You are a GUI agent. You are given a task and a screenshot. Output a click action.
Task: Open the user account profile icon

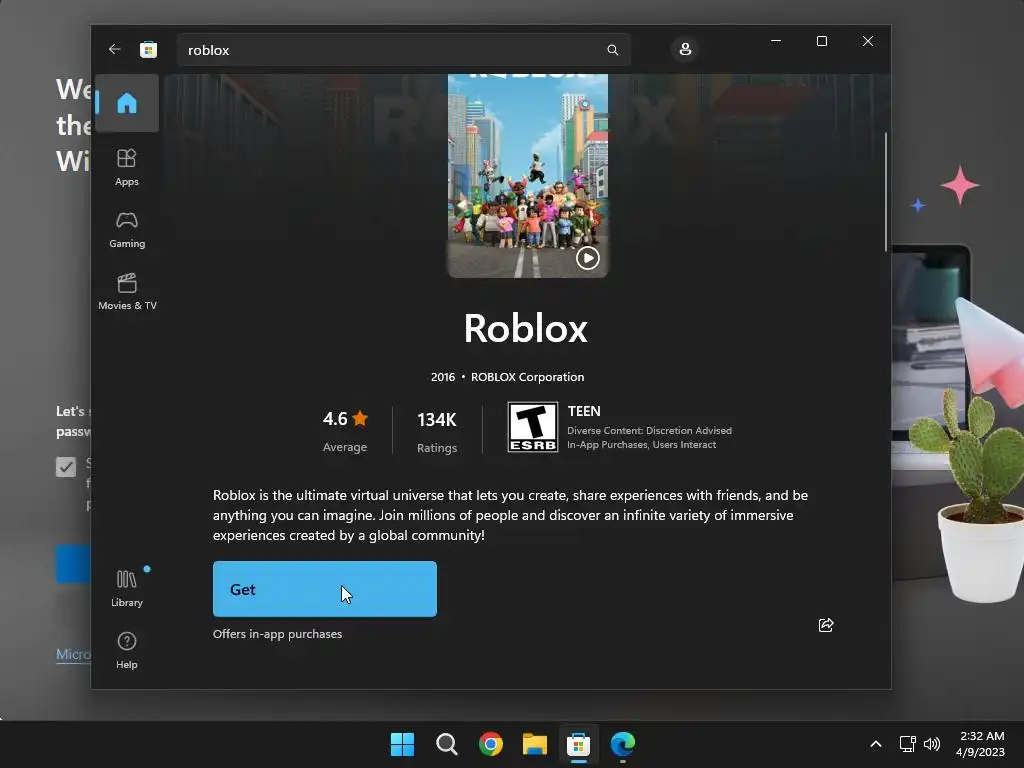tap(685, 50)
